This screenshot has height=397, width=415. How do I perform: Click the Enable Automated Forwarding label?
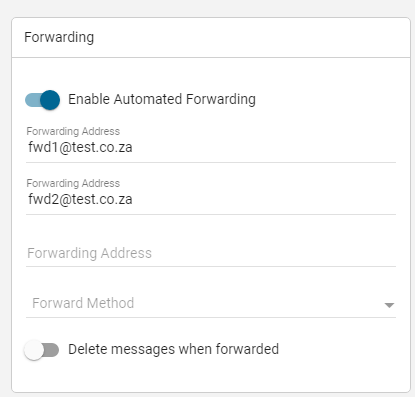point(162,99)
